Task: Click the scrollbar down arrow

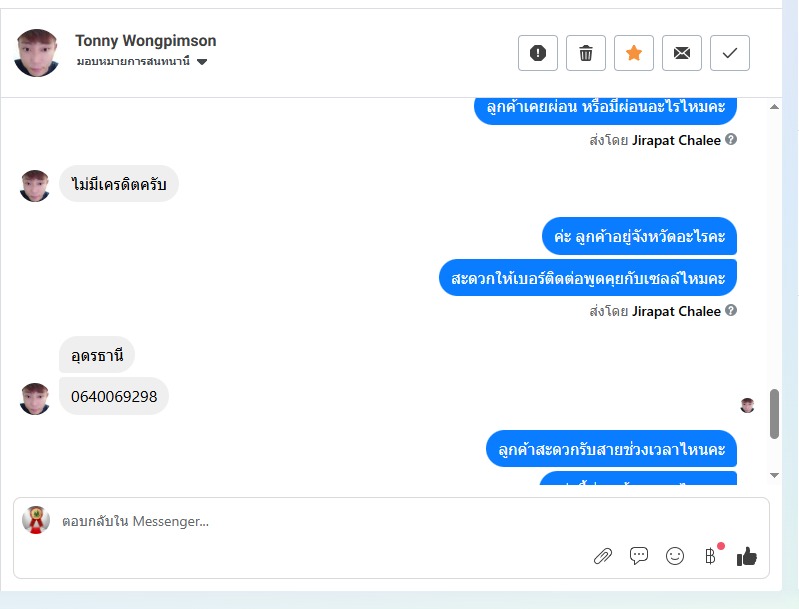Action: point(774,475)
